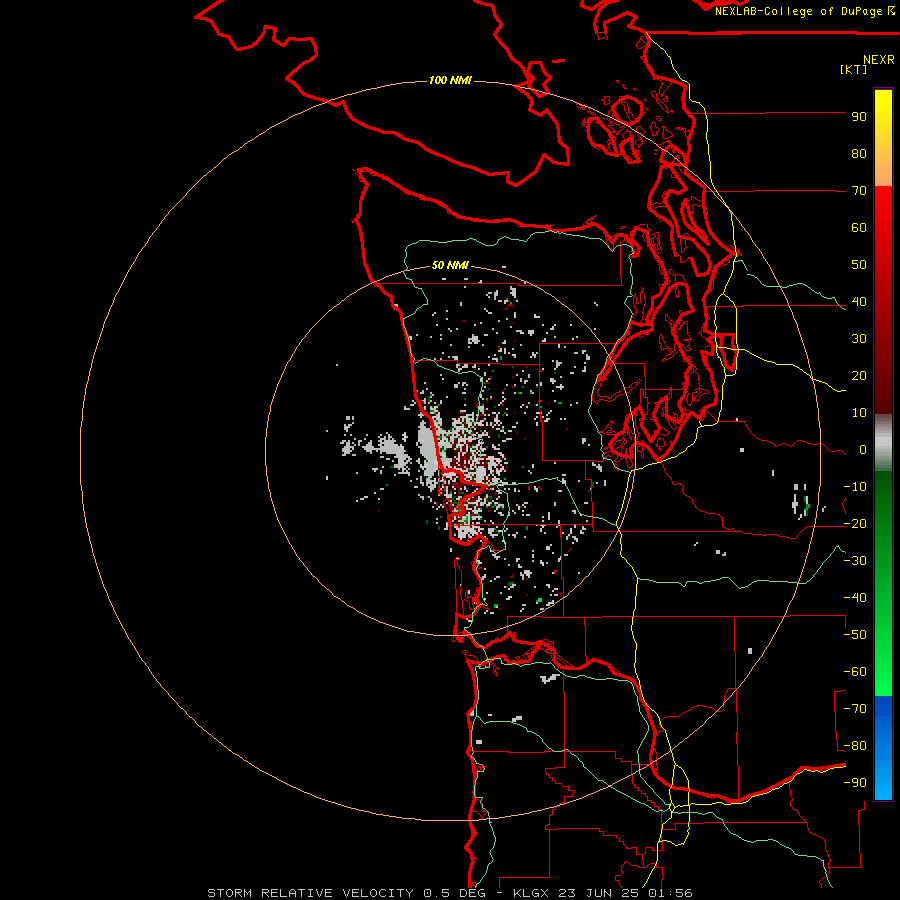This screenshot has height=900, width=900.
Task: Select the -70 value on velocity scale
Action: click(855, 709)
